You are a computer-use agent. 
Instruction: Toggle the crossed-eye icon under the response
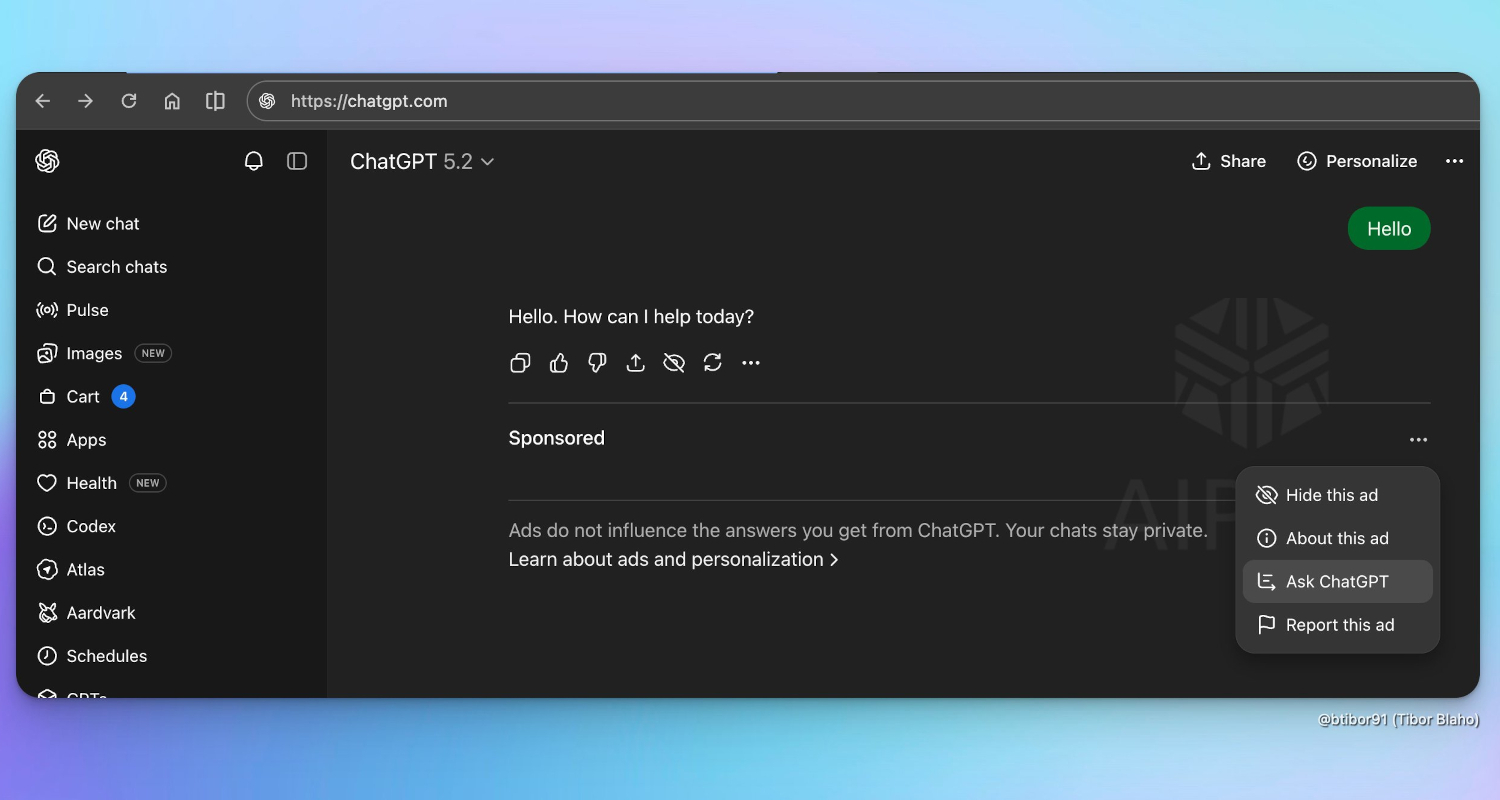674,363
